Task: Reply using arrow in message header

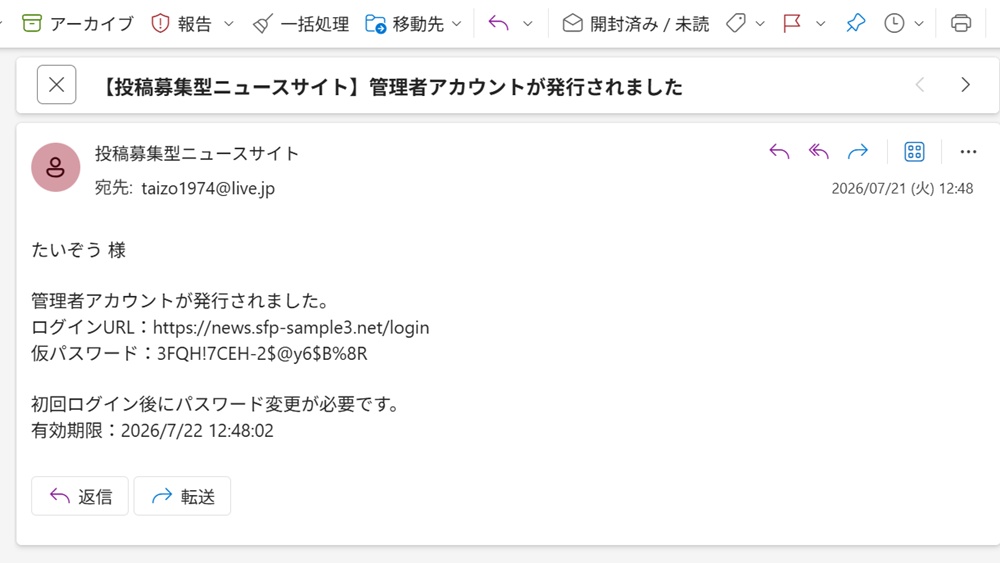Action: pyautogui.click(x=779, y=152)
